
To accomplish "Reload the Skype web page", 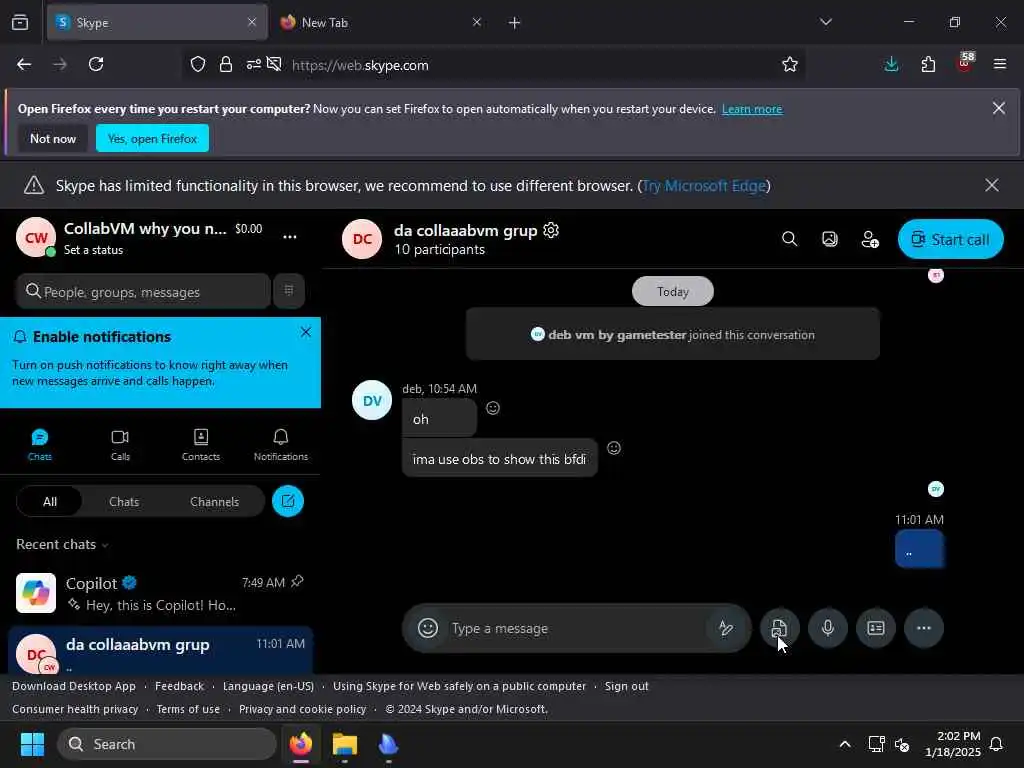I will click(96, 65).
